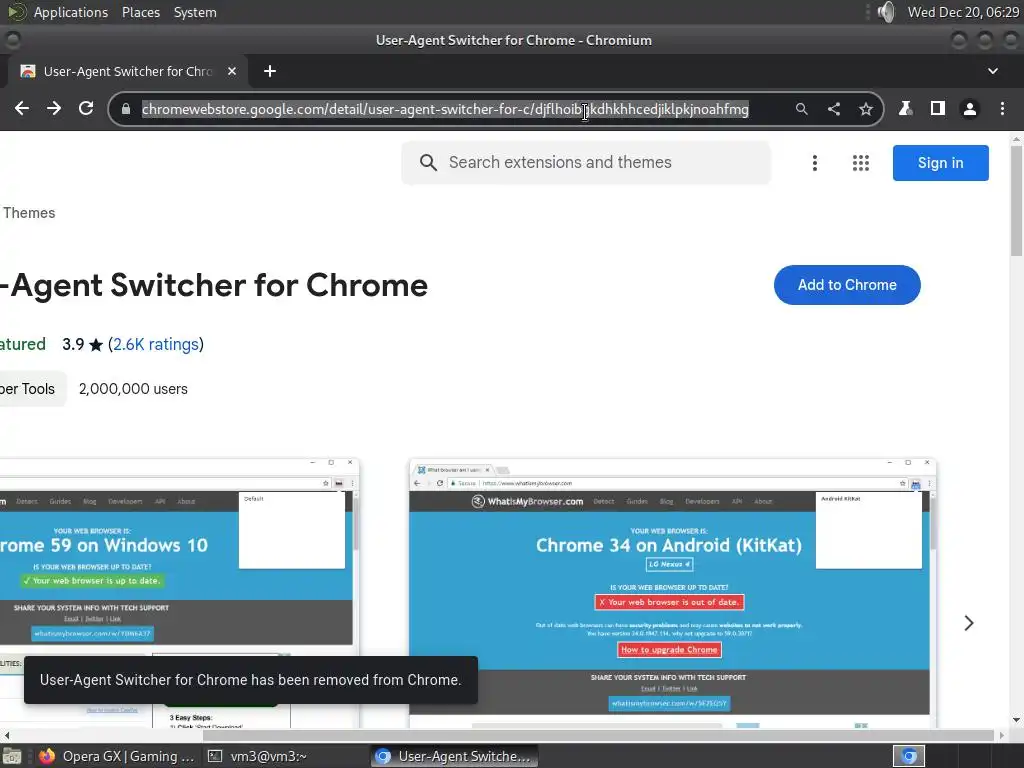1024x768 pixels.
Task: Click the workspace switcher in the panel
Action: (908, 756)
